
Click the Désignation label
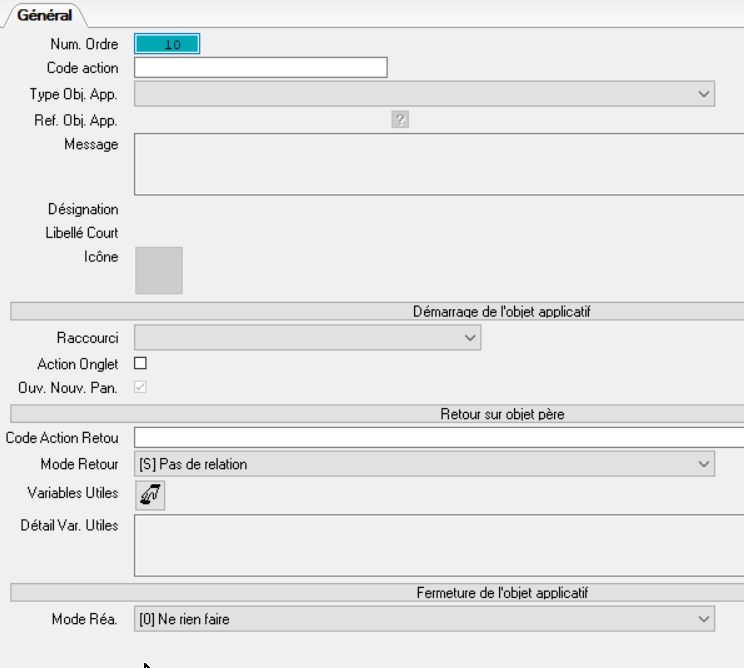pos(83,210)
